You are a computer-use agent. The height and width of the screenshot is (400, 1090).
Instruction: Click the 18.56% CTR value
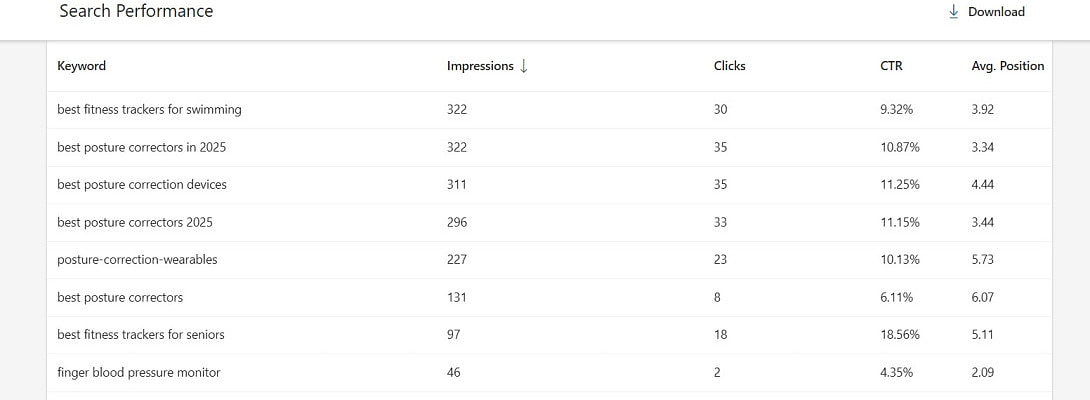[x=899, y=335]
